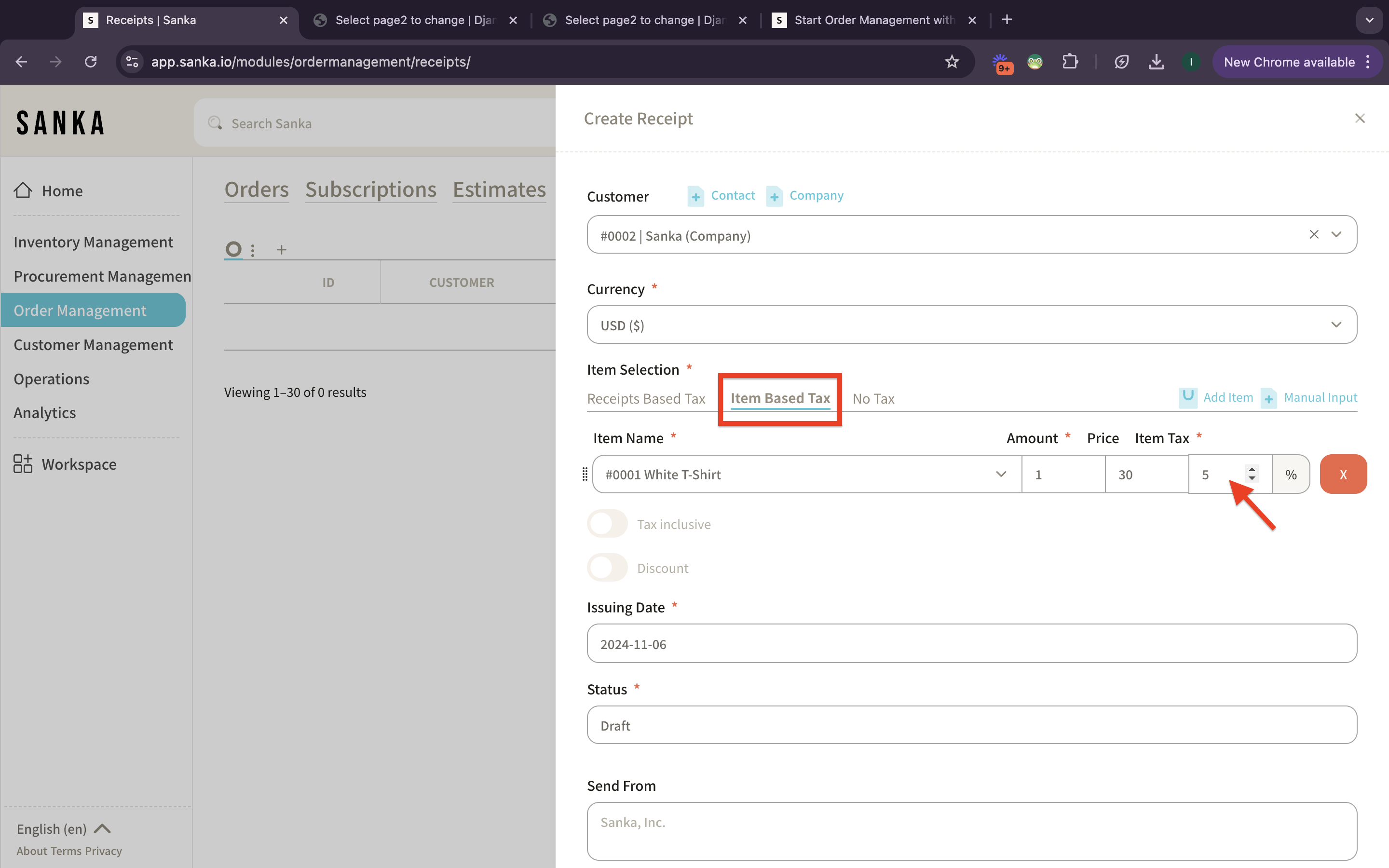
Task: Open Analytics in sidebar
Action: pos(45,413)
